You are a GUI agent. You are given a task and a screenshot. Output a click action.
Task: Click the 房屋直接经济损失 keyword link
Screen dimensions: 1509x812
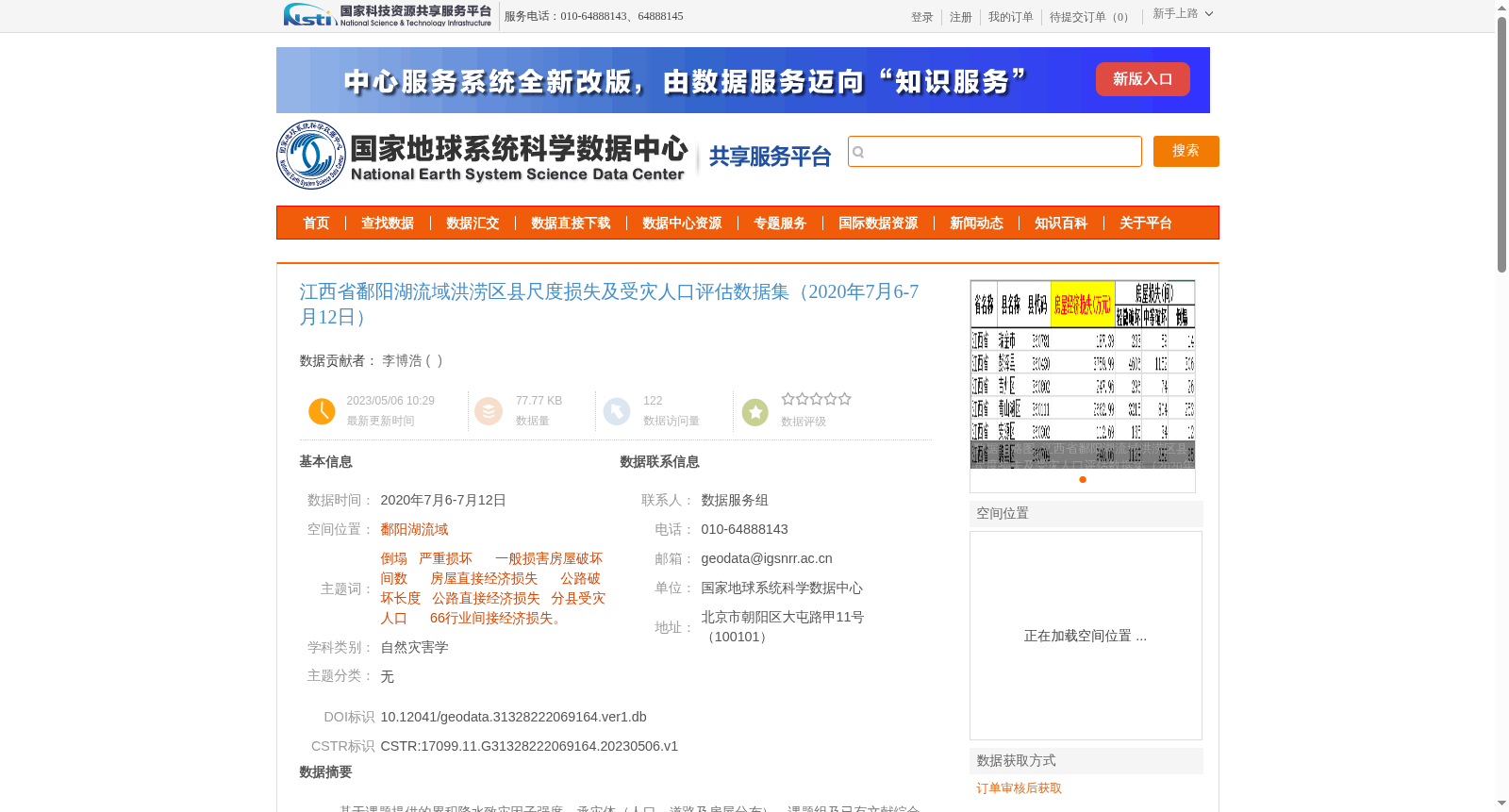tap(484, 578)
